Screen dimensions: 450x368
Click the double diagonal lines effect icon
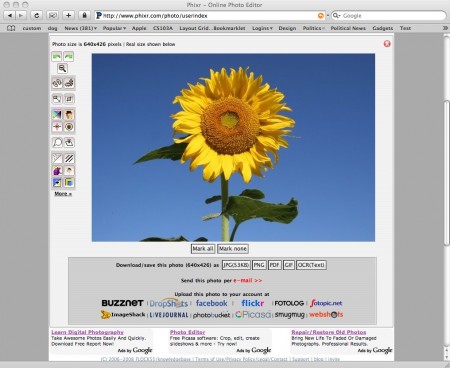[69, 159]
